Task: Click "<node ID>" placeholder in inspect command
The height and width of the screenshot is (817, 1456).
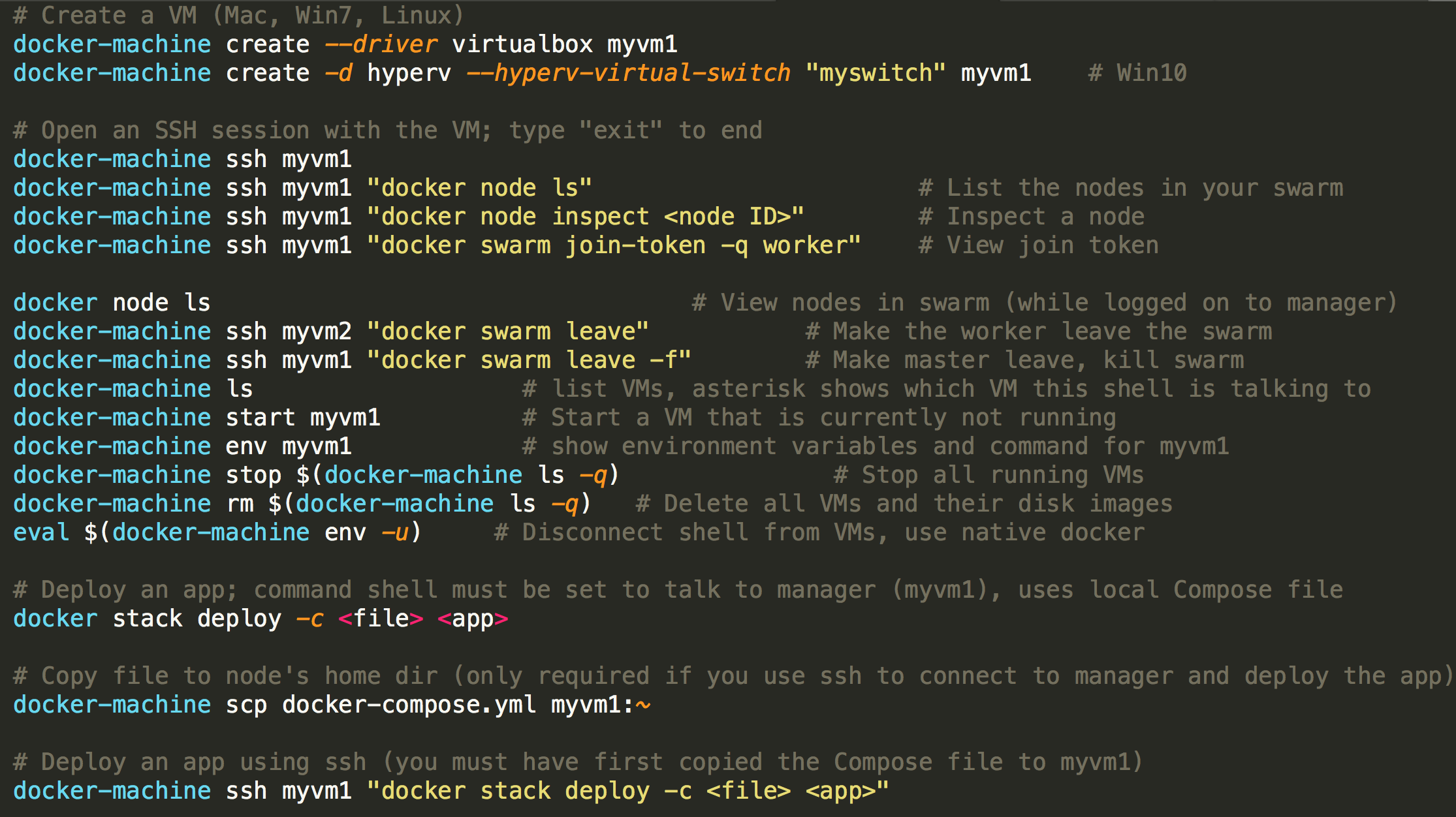Action: point(727,217)
